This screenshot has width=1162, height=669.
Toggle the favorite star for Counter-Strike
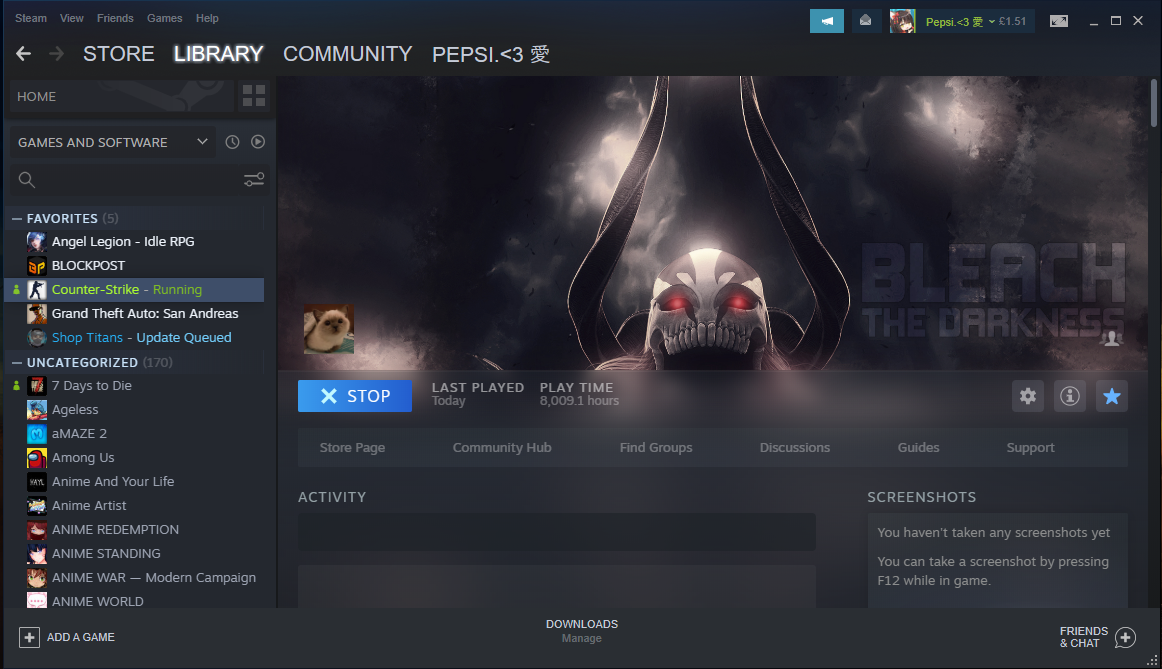coord(1111,397)
